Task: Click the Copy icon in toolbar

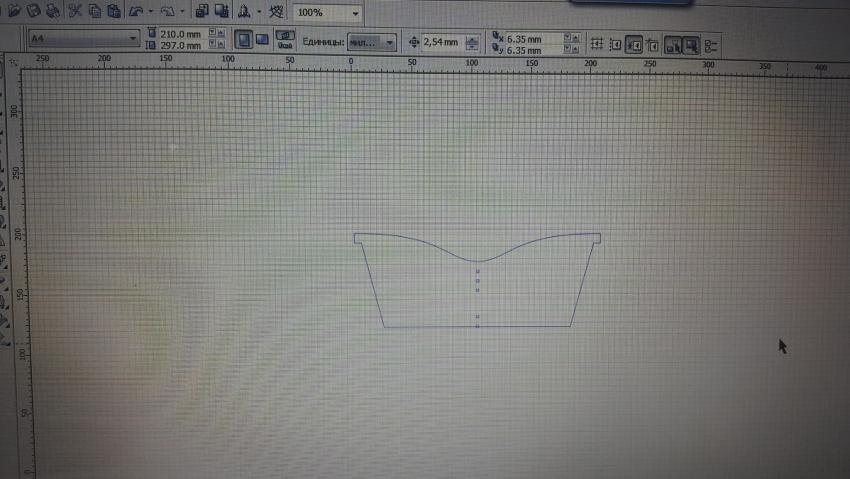Action: [x=95, y=12]
